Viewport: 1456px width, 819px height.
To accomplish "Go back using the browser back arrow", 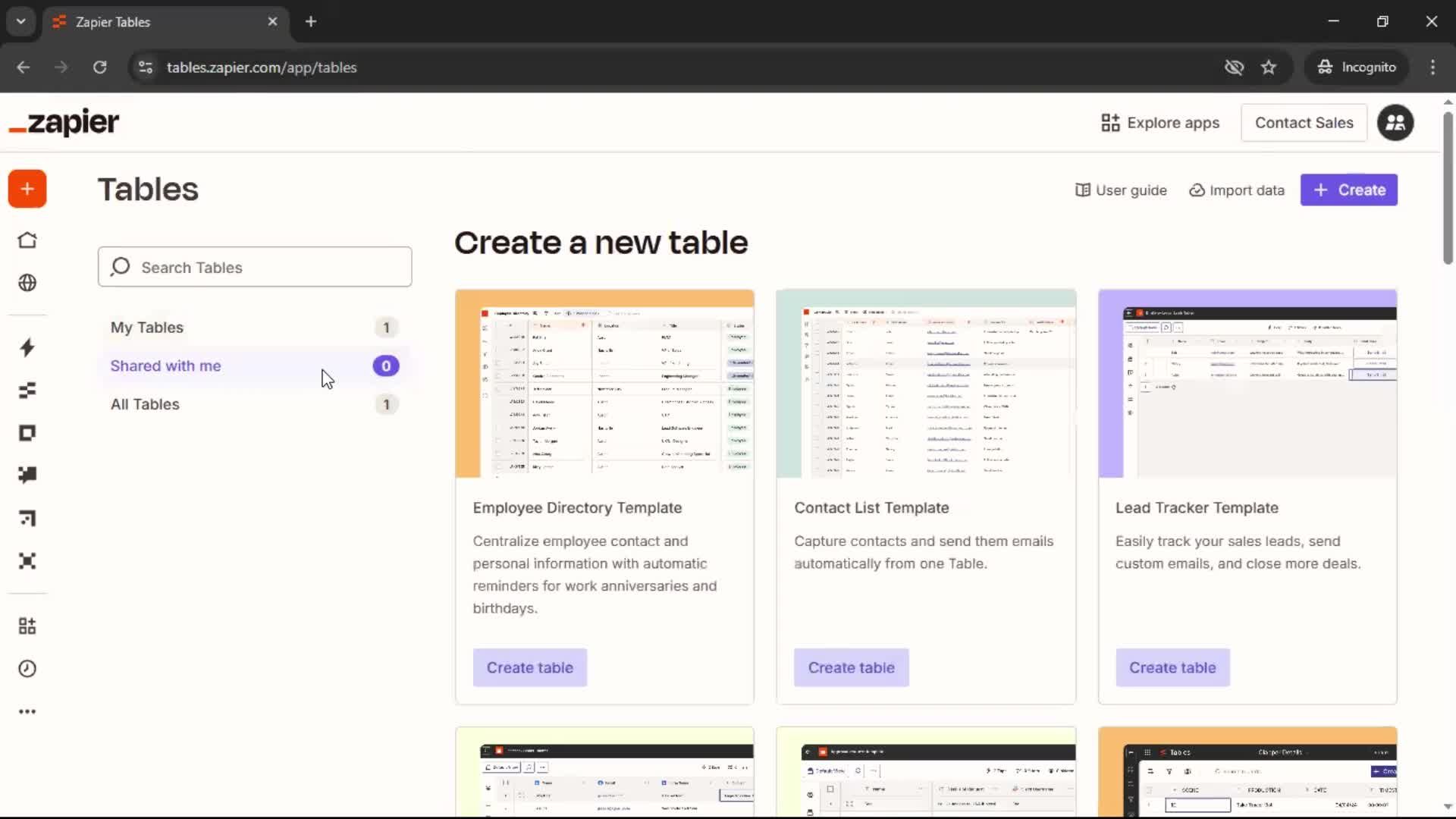I will (23, 67).
